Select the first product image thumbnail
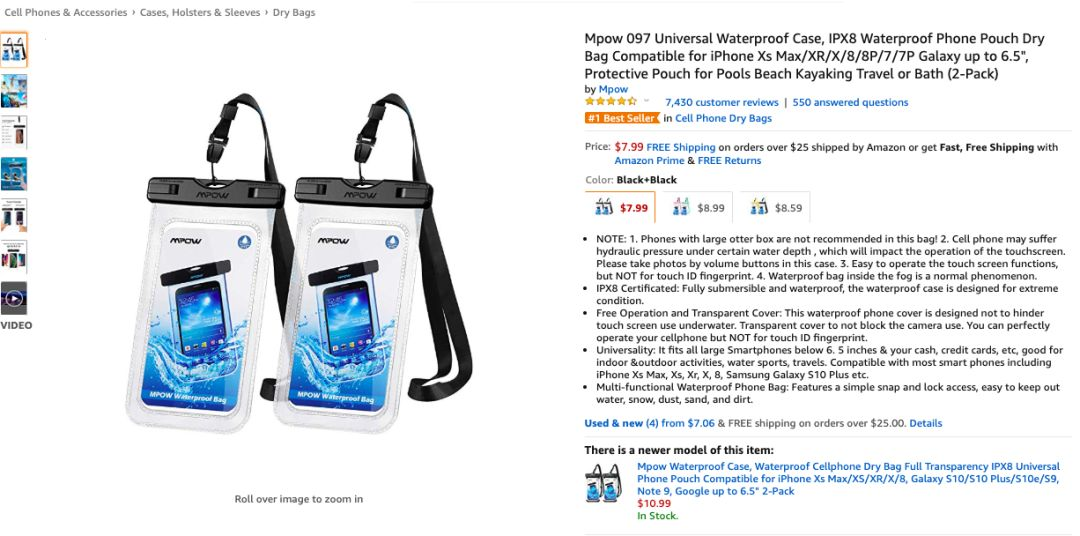The image size is (1080, 536). (x=14, y=50)
